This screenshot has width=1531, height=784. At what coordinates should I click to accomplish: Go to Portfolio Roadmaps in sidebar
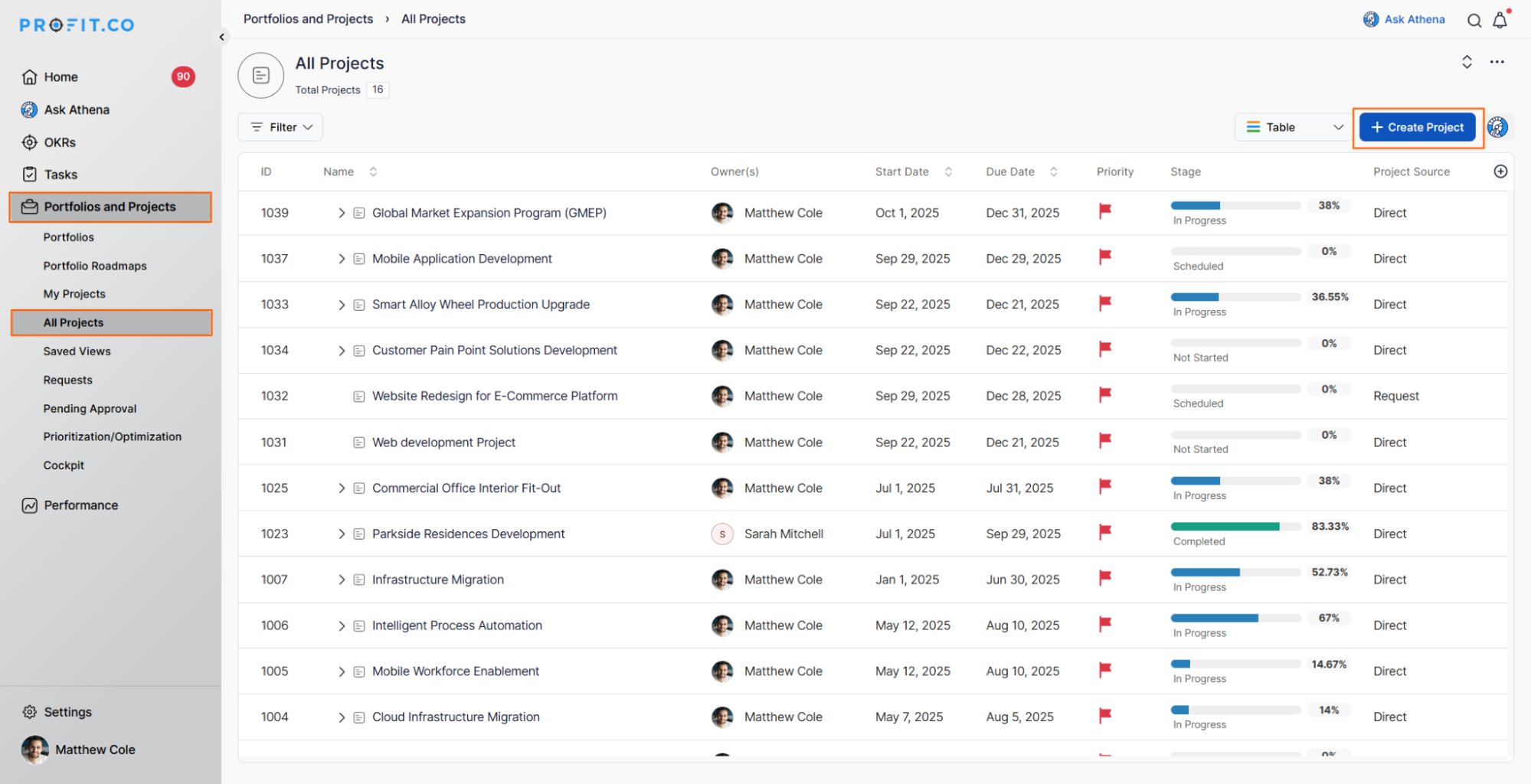coord(95,266)
